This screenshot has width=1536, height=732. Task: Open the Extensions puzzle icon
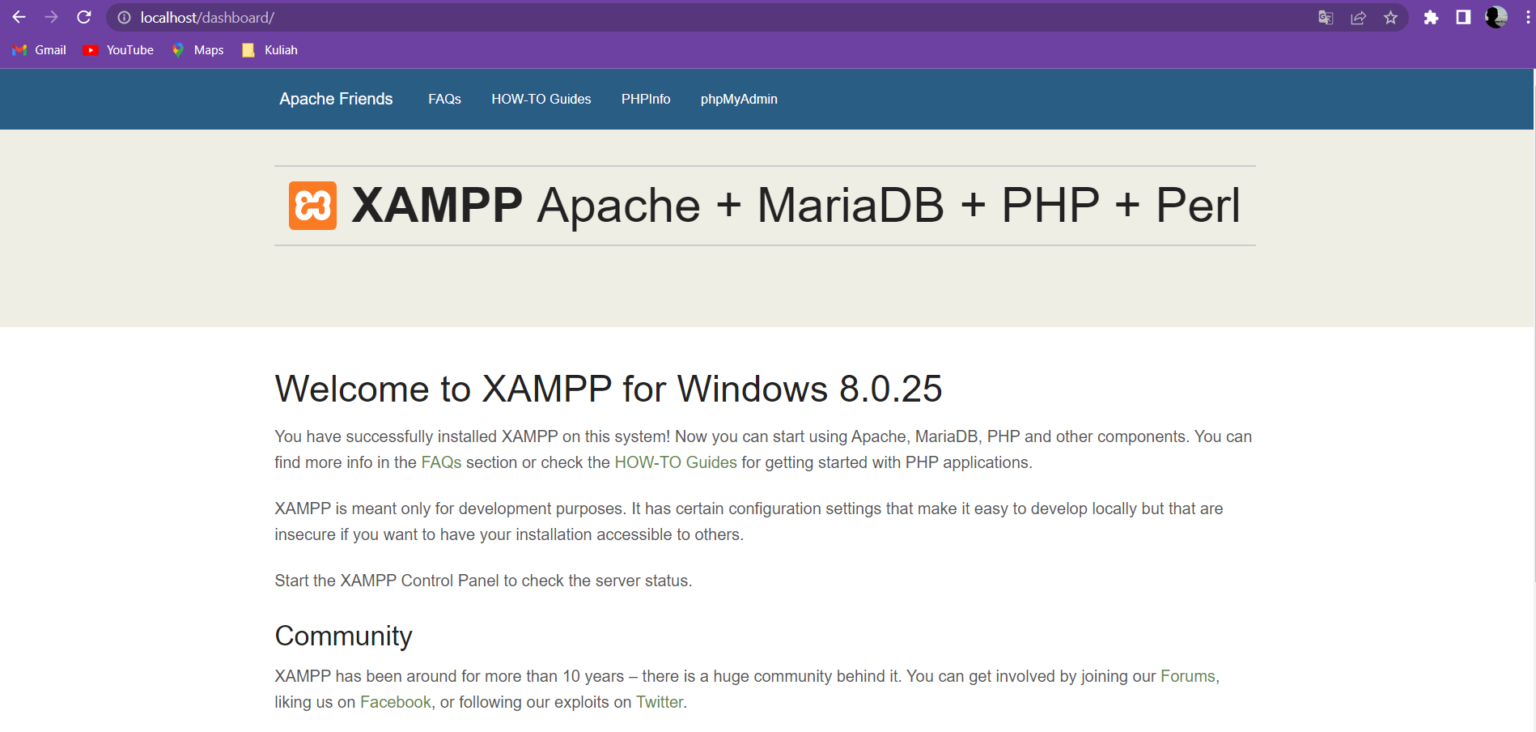coord(1430,17)
